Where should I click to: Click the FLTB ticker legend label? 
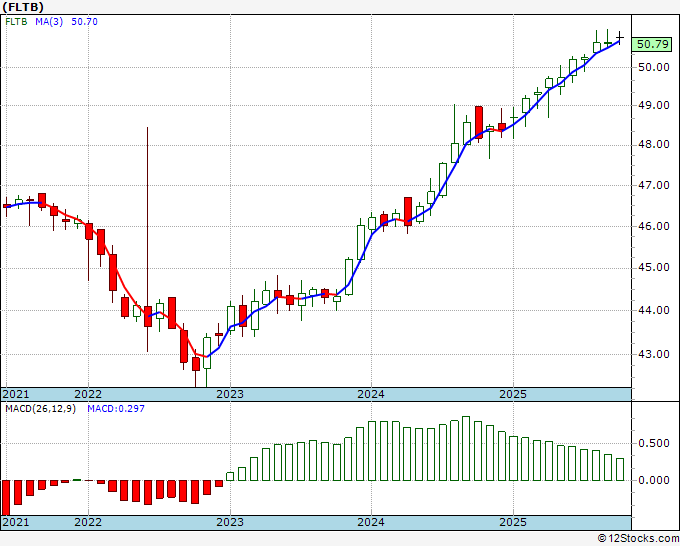point(16,22)
